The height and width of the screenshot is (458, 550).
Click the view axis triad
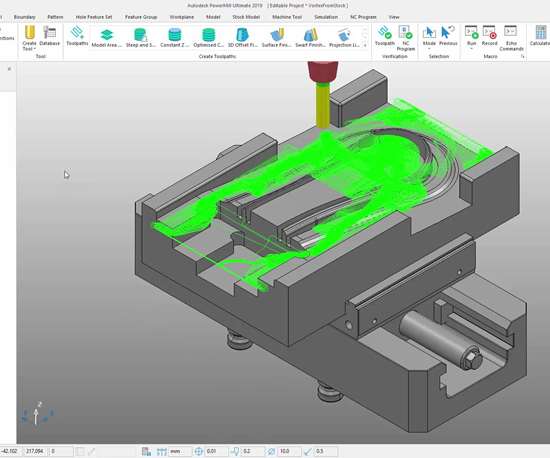tap(37, 414)
